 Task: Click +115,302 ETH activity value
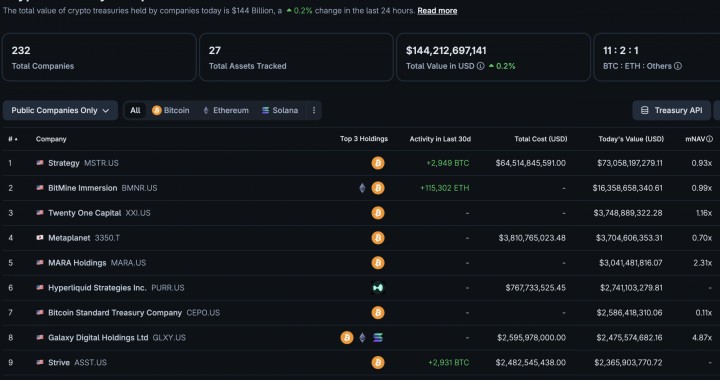click(x=444, y=188)
